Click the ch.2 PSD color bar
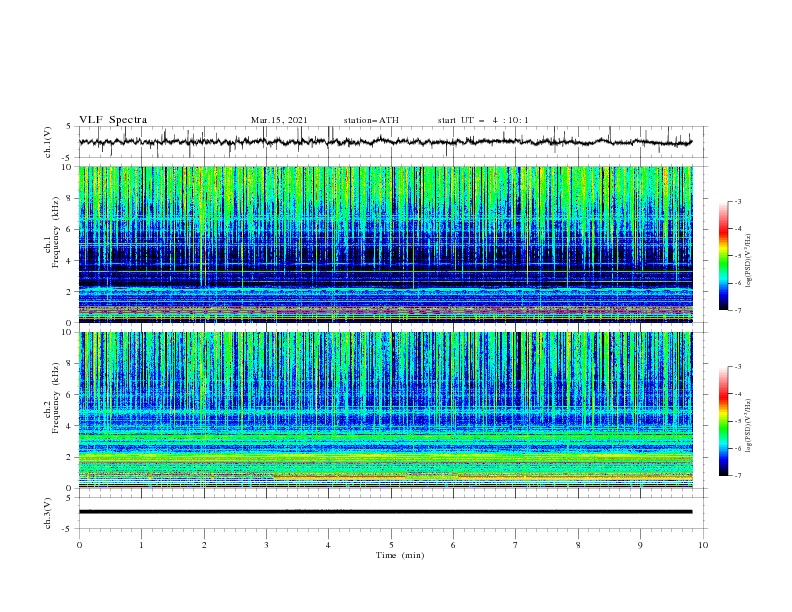The height and width of the screenshot is (612, 792). 723,421
